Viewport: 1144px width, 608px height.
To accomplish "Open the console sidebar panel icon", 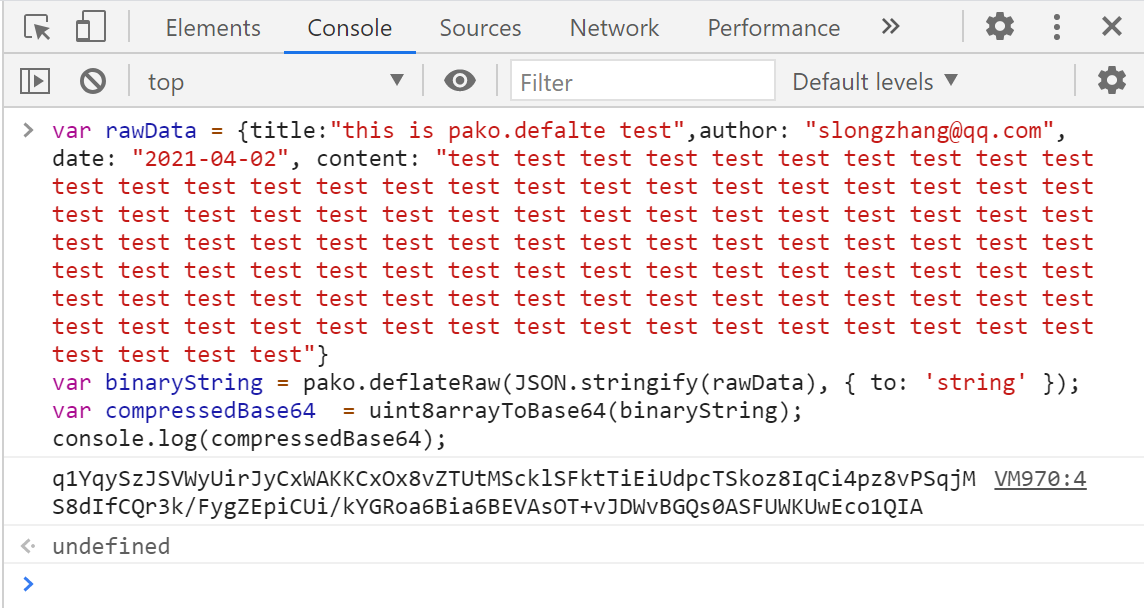I will pos(34,81).
